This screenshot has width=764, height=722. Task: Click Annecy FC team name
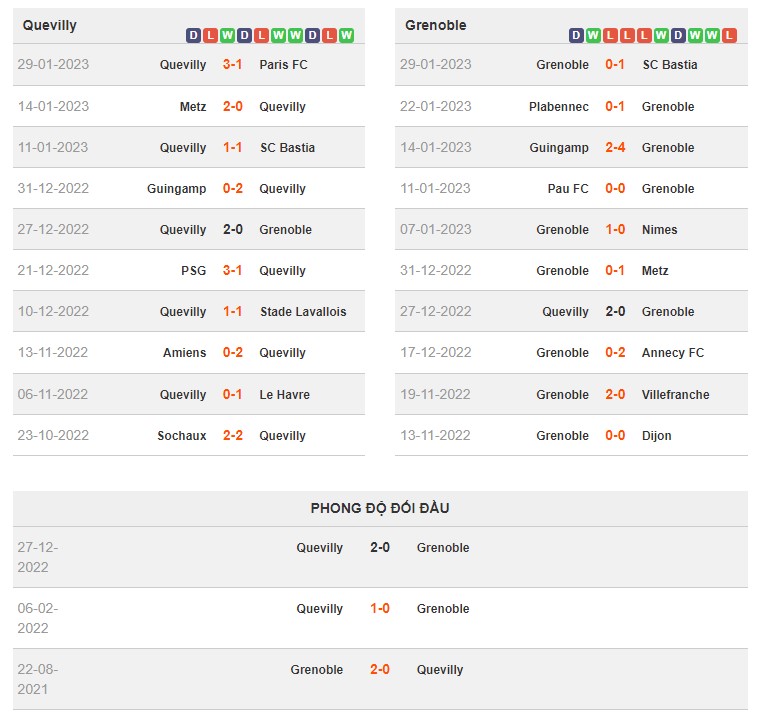coord(672,352)
